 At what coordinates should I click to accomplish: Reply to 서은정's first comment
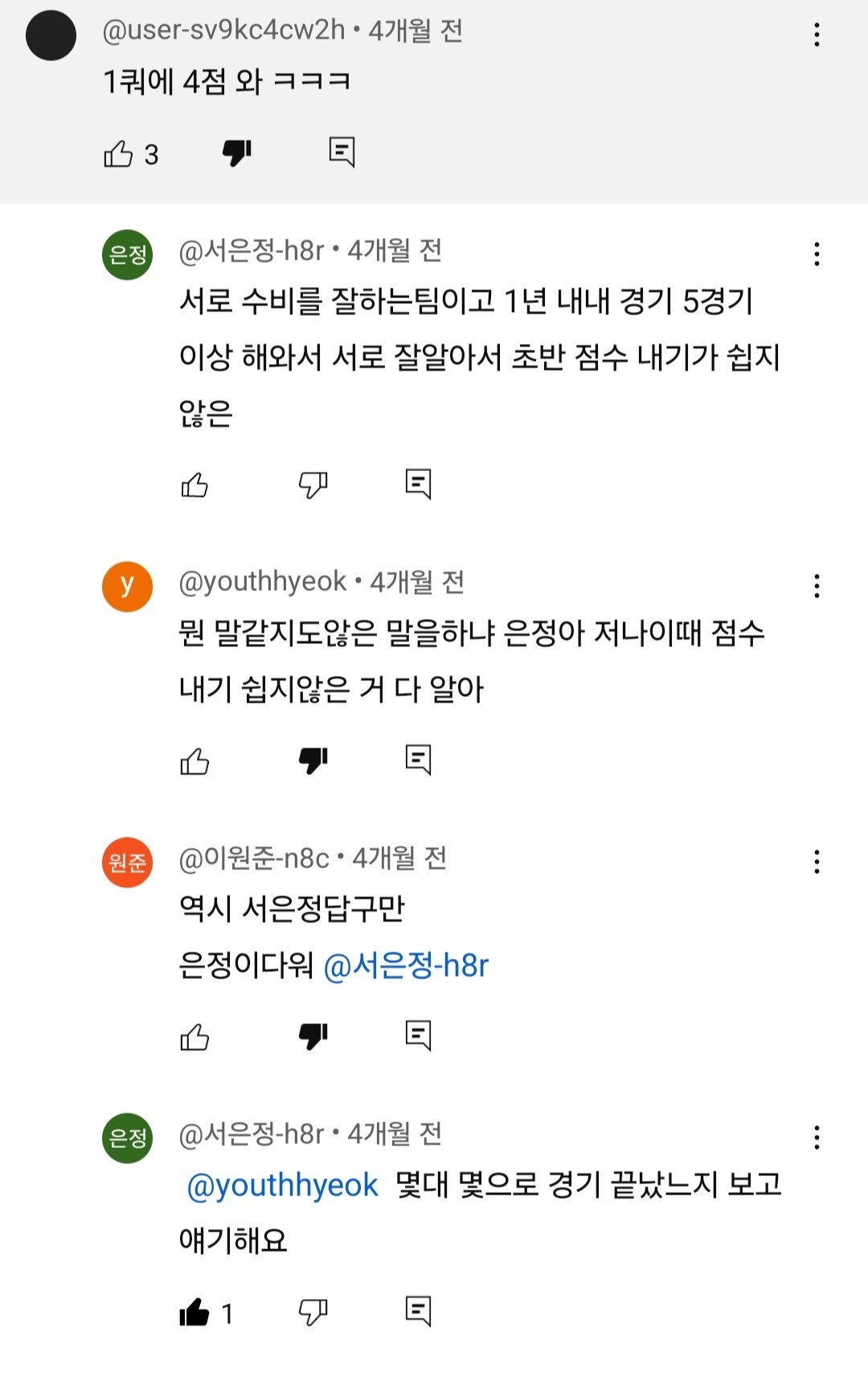(x=418, y=483)
